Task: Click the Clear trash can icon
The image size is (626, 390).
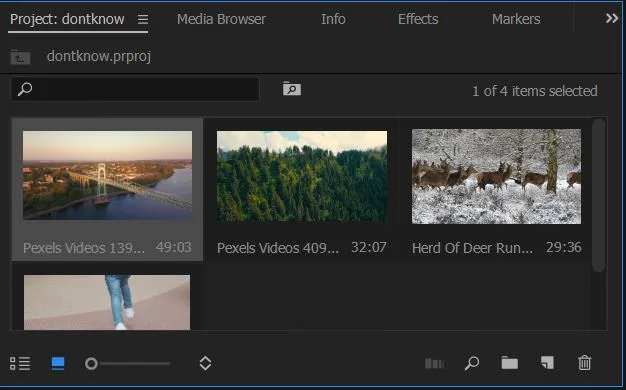Action: tap(584, 363)
